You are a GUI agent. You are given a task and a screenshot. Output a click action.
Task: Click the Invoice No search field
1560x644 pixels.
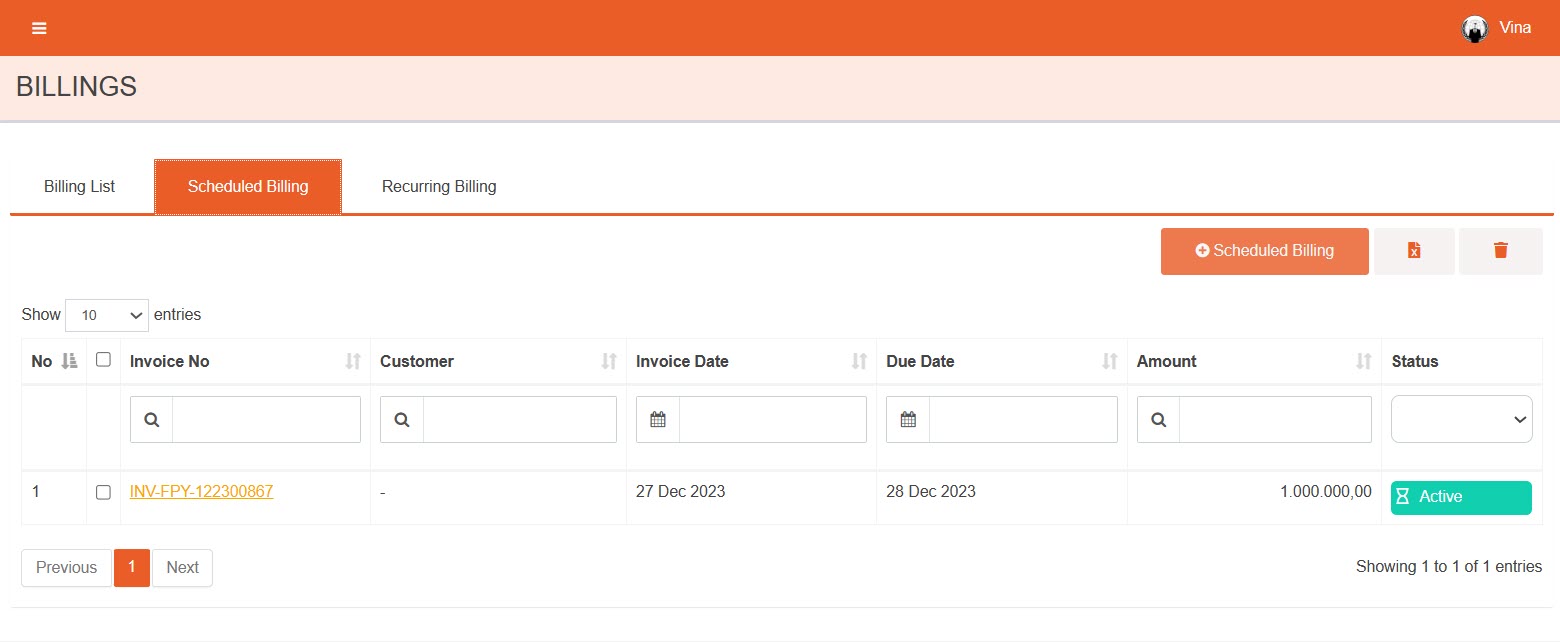click(x=266, y=420)
